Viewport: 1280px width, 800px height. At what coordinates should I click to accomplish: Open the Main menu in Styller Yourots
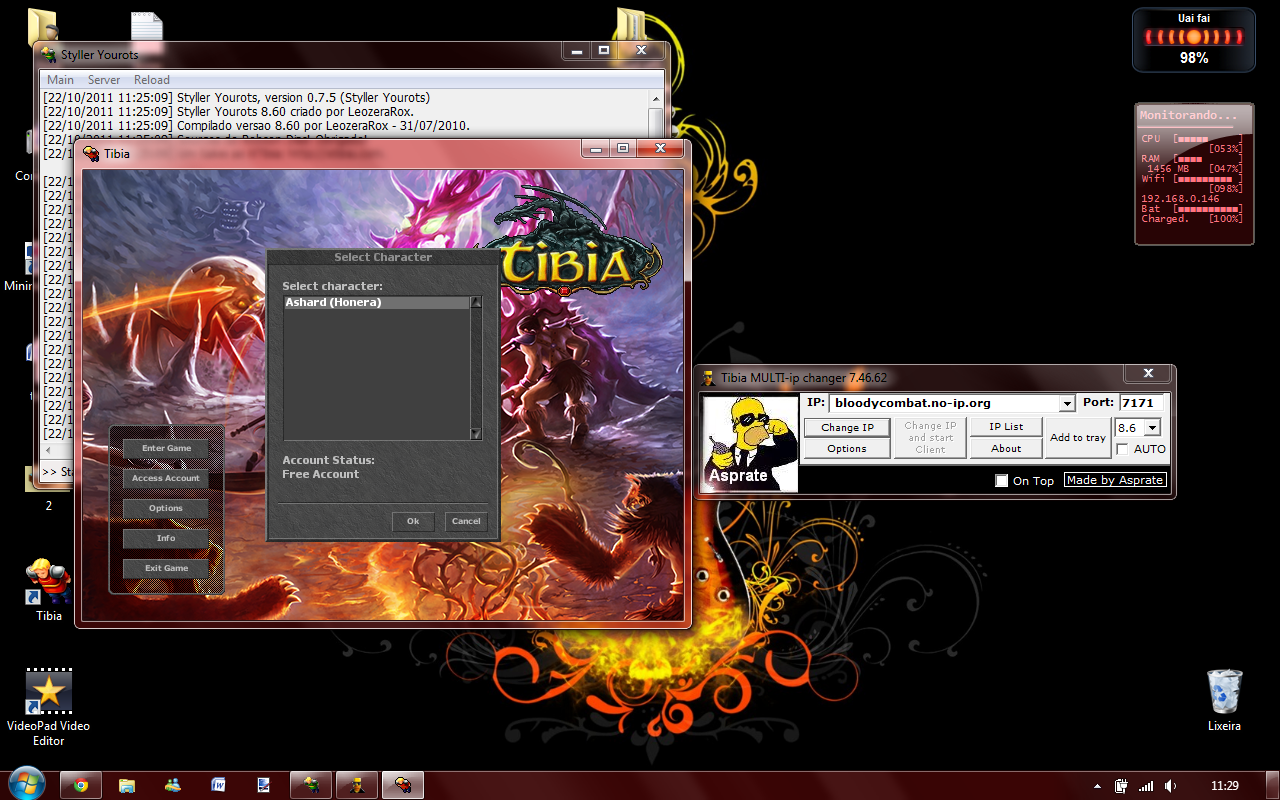click(x=60, y=80)
